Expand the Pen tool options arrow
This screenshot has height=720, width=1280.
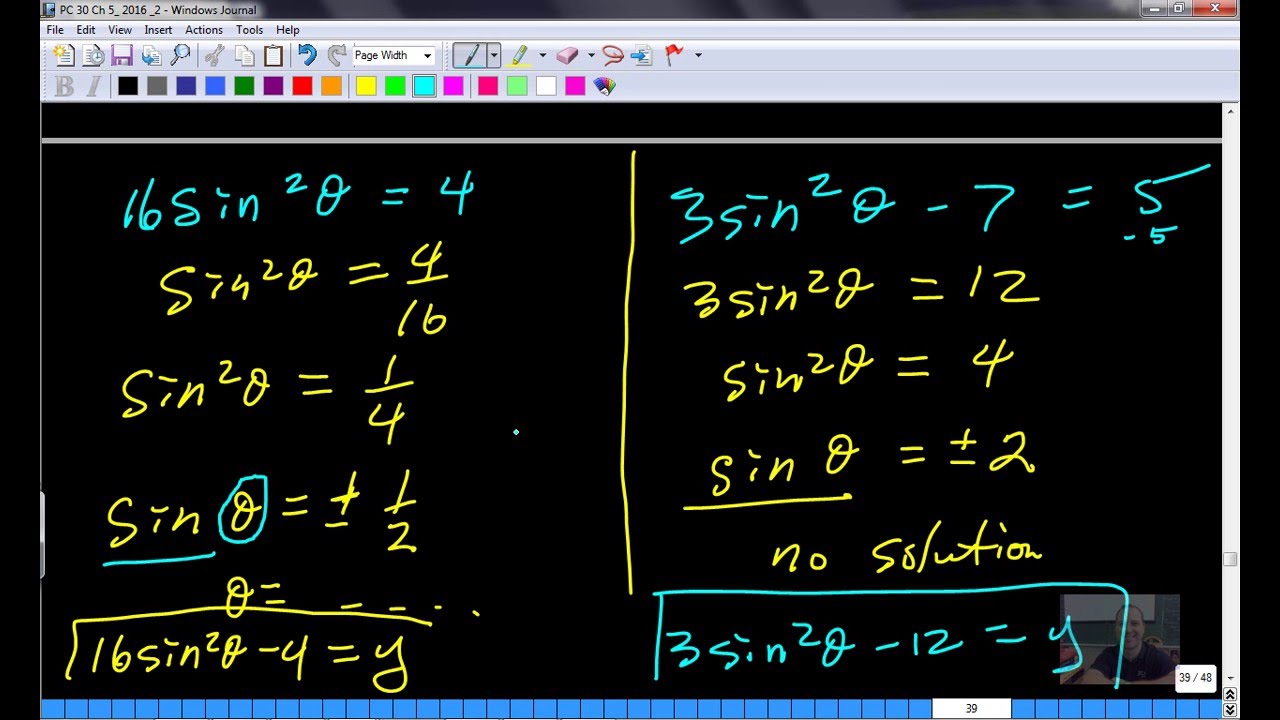pos(493,55)
